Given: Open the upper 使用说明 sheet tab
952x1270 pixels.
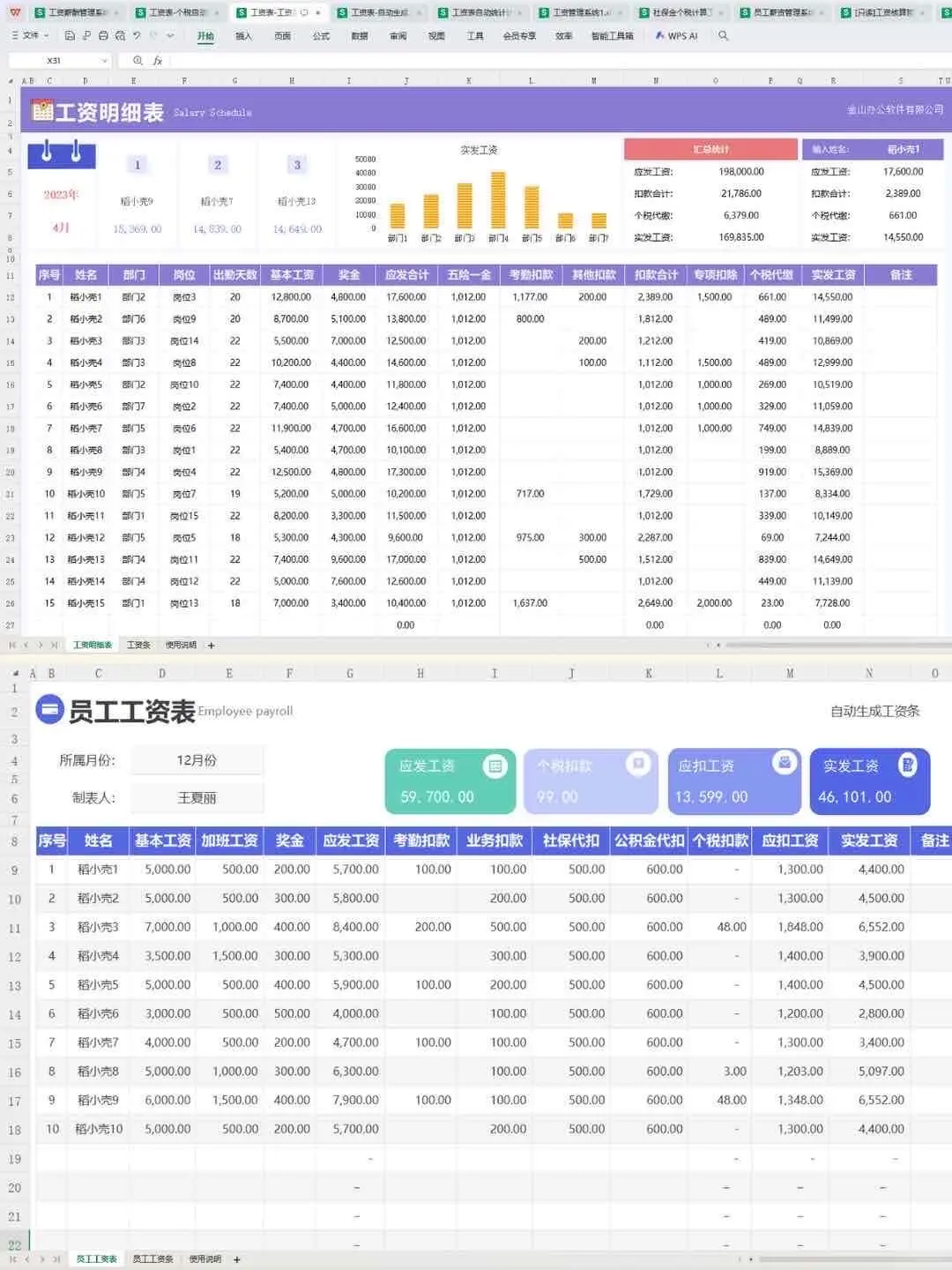Looking at the screenshot, I should click(181, 646).
